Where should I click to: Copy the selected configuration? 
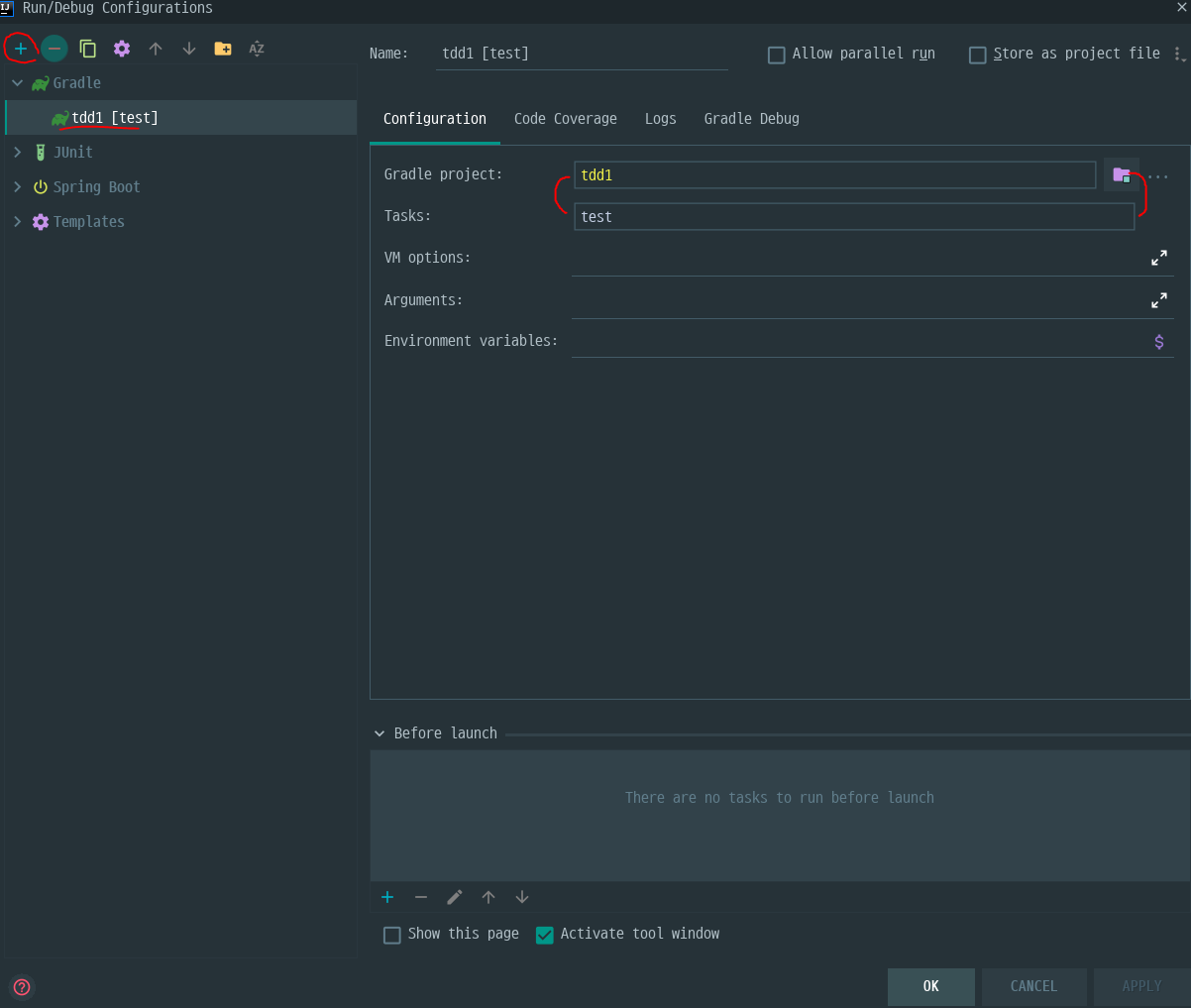[88, 49]
